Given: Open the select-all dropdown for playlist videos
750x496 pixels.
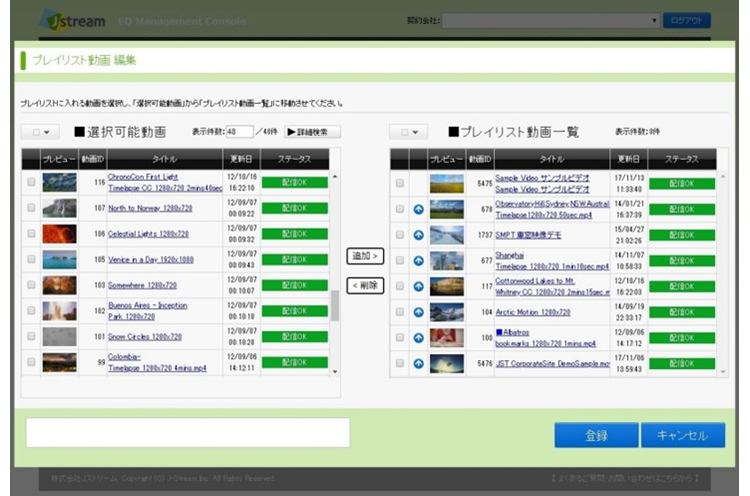Looking at the screenshot, I should click(x=408, y=132).
